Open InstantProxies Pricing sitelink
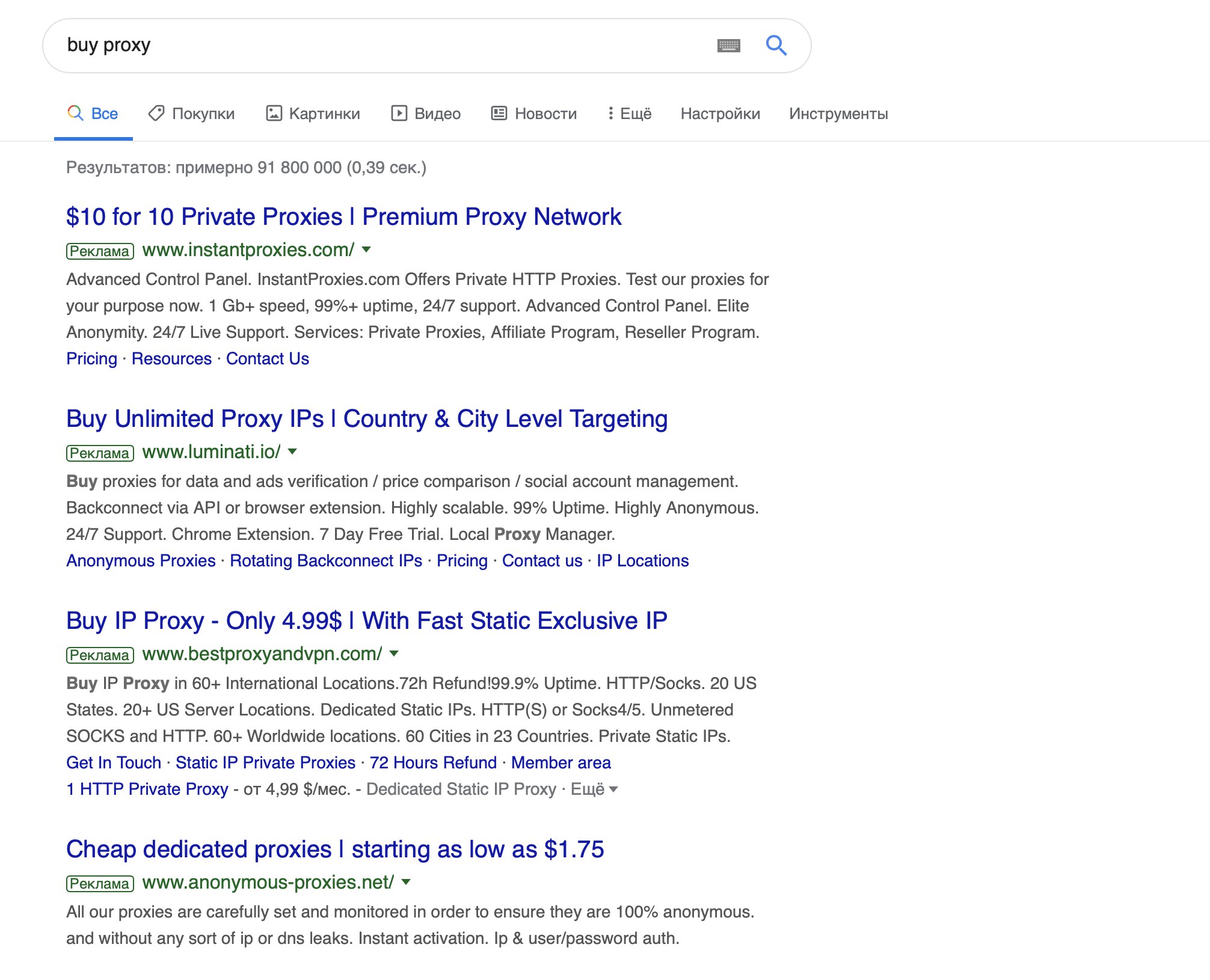 pos(92,359)
